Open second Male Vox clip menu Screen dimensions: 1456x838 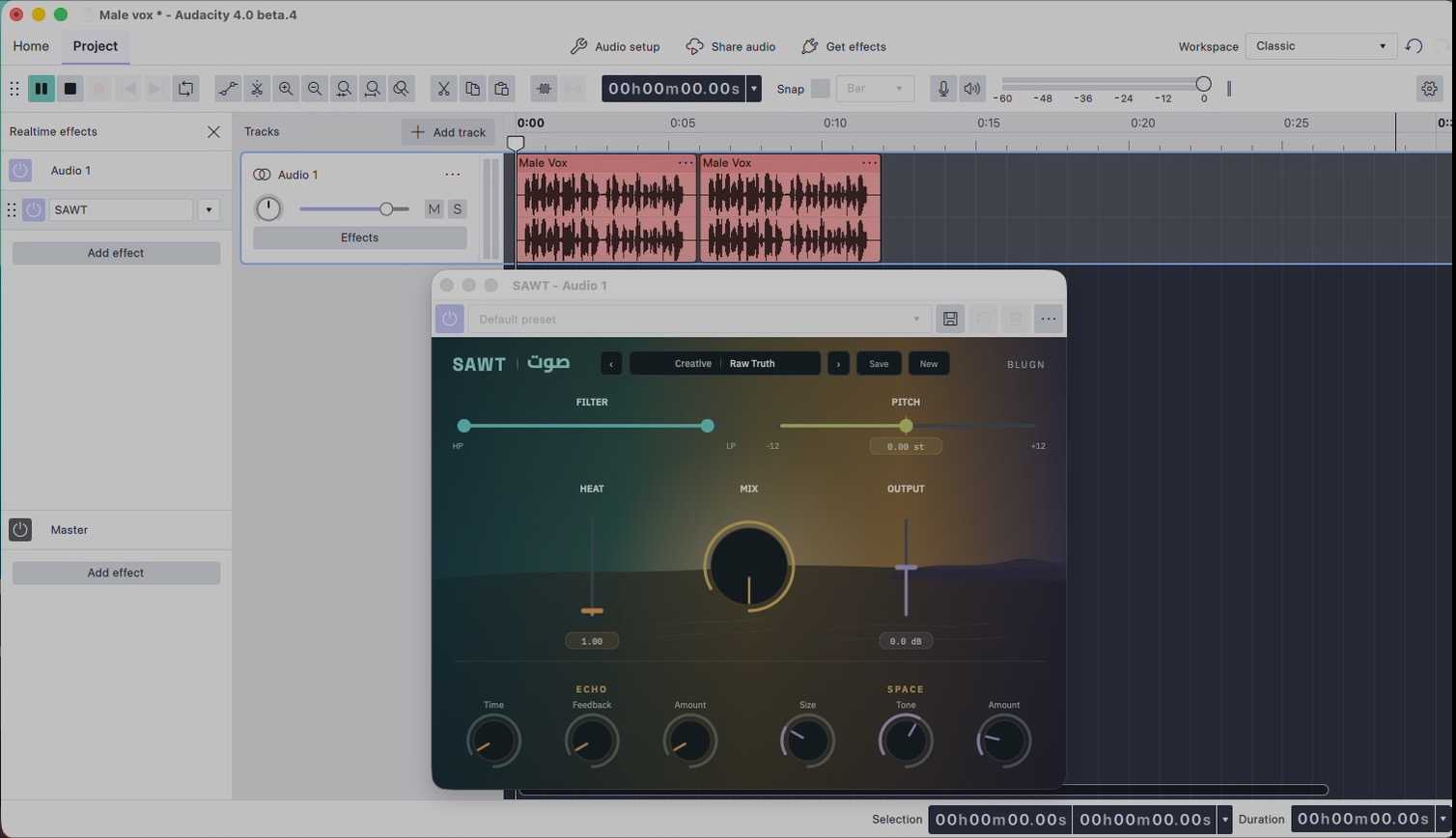coord(870,163)
